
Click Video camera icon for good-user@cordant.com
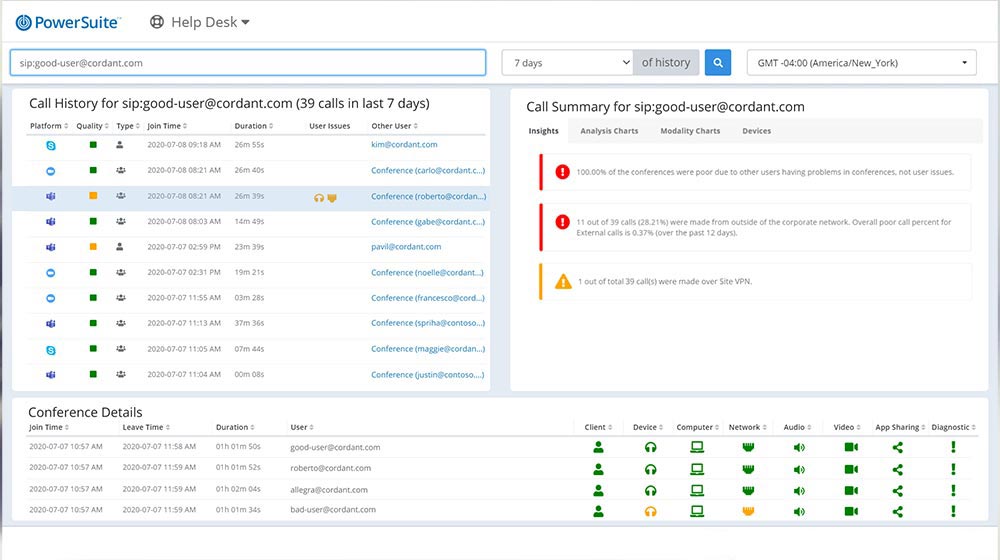click(x=850, y=448)
